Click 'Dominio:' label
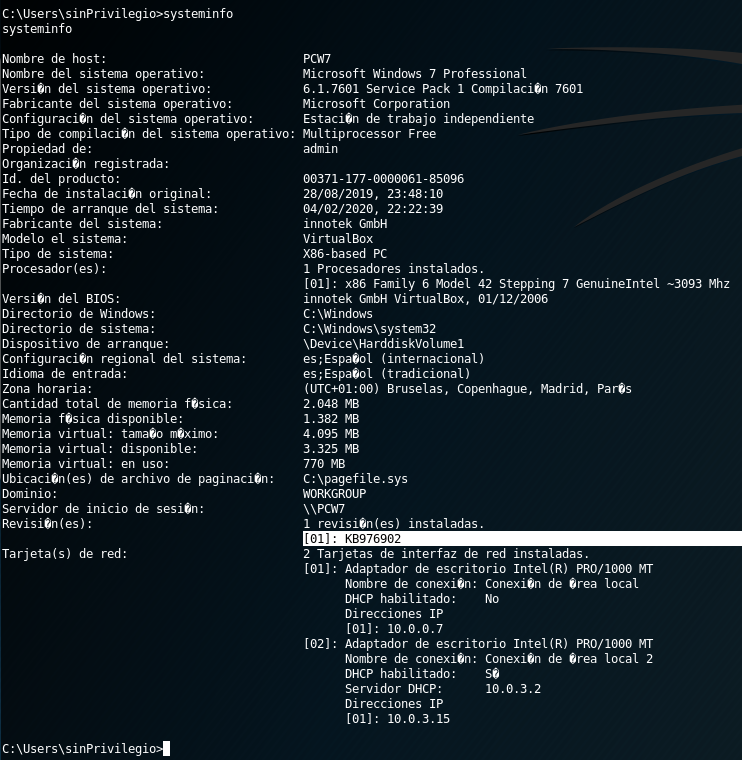 coord(30,494)
